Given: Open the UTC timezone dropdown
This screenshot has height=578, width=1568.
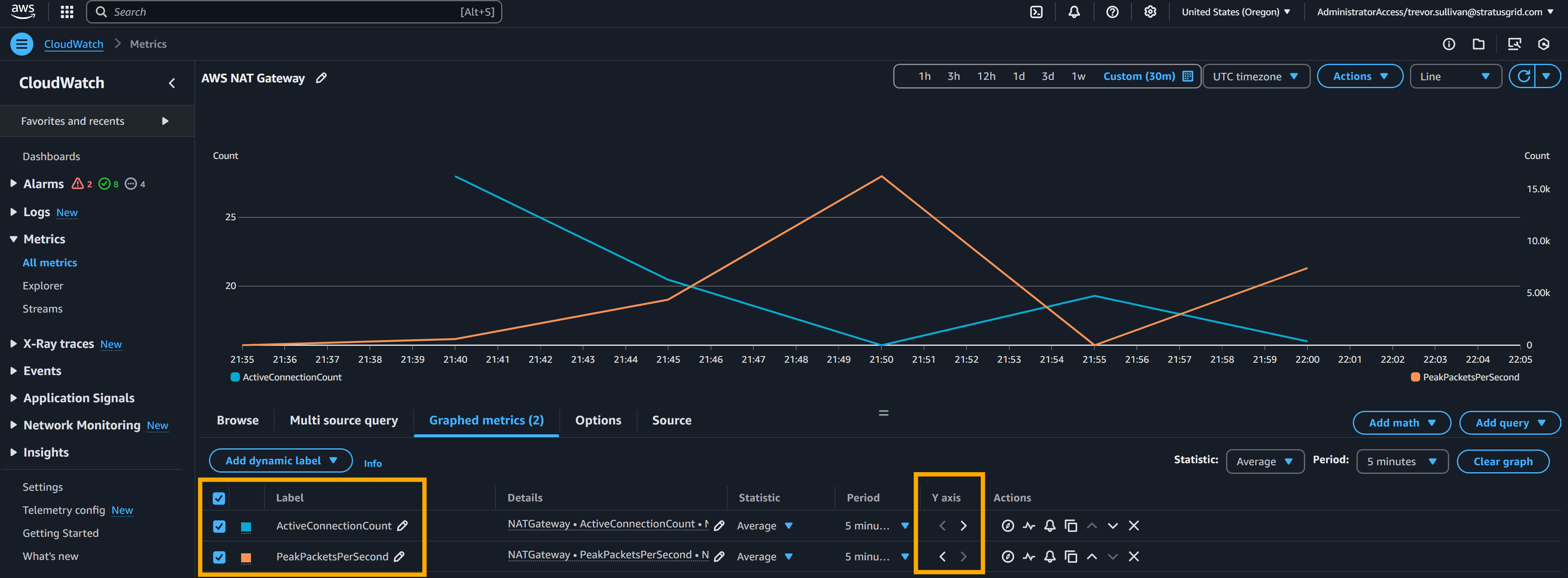Looking at the screenshot, I should click(1257, 76).
